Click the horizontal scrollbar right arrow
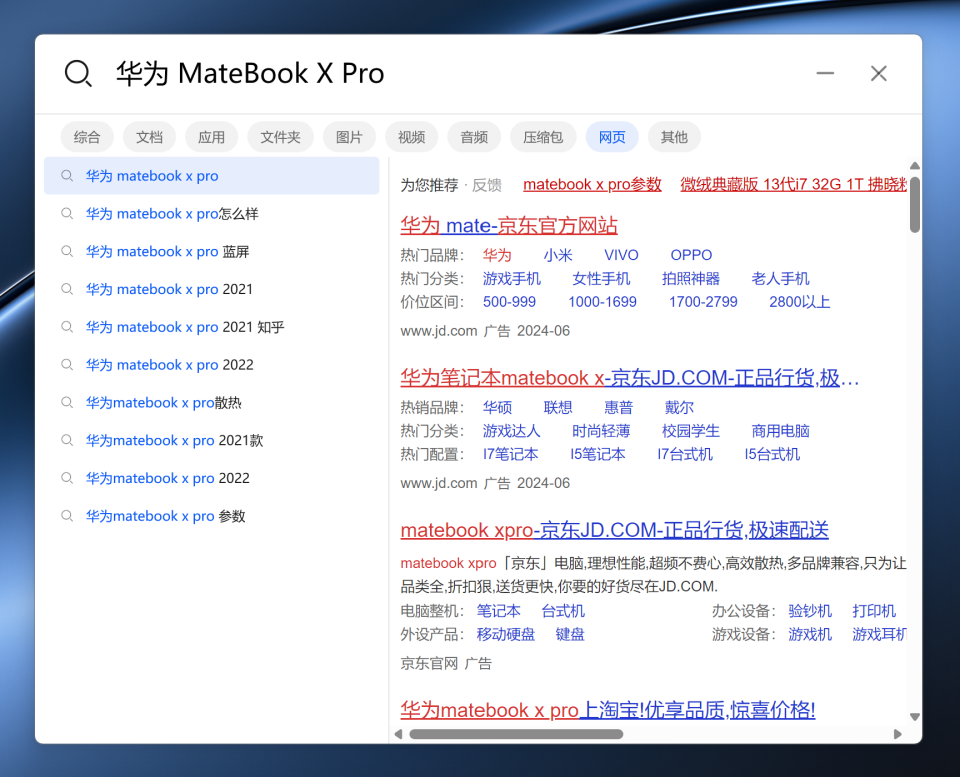Image resolution: width=960 pixels, height=777 pixels. [x=898, y=734]
